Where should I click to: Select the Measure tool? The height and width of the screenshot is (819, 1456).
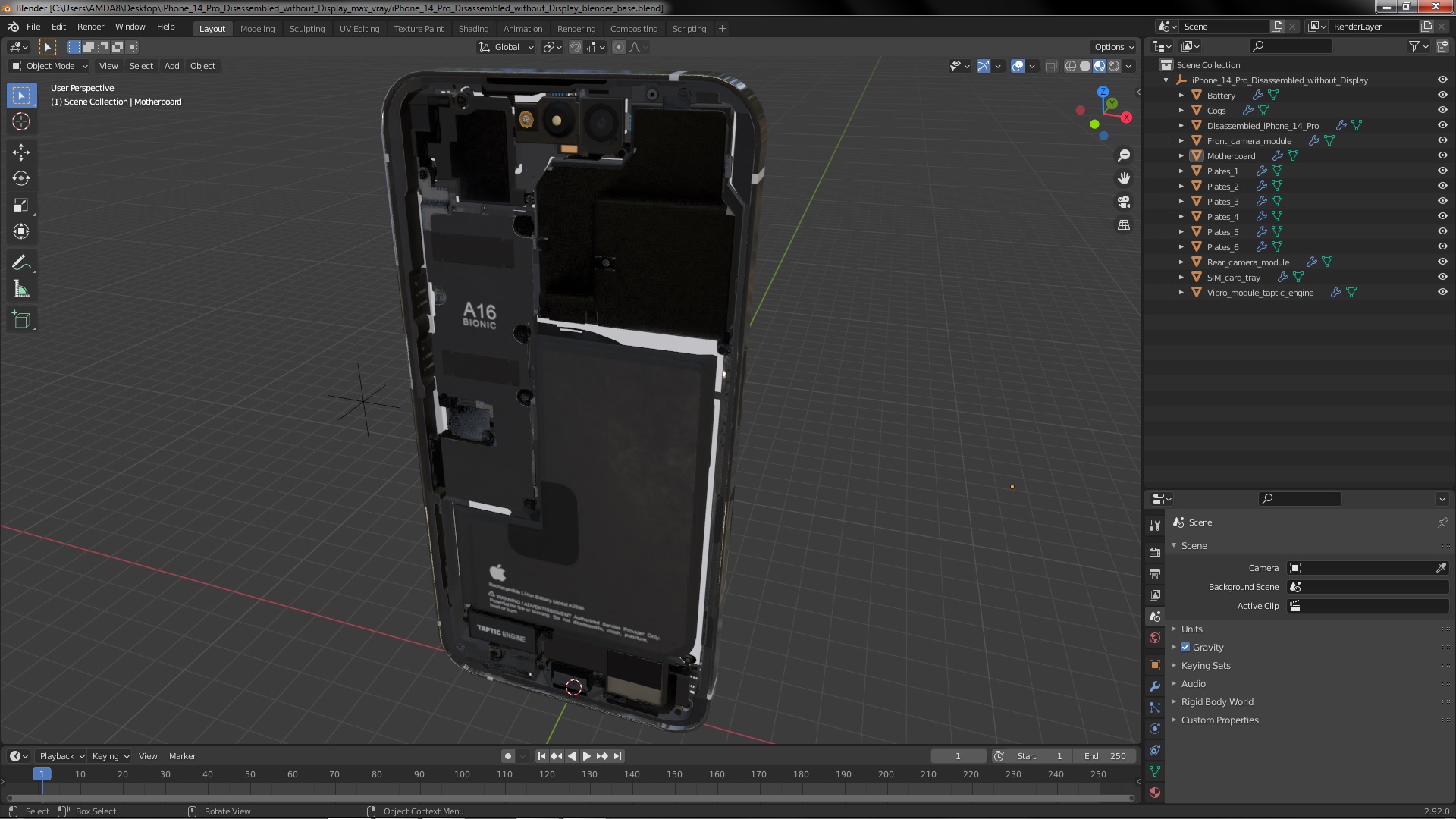click(21, 289)
